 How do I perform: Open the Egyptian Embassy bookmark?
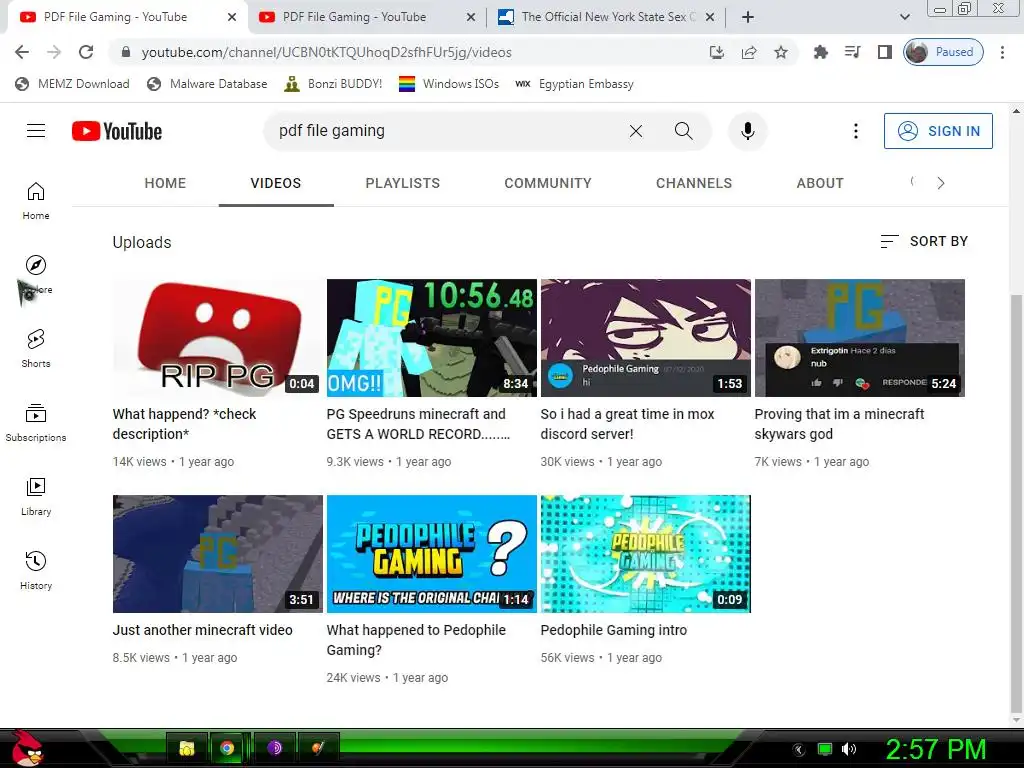point(574,84)
